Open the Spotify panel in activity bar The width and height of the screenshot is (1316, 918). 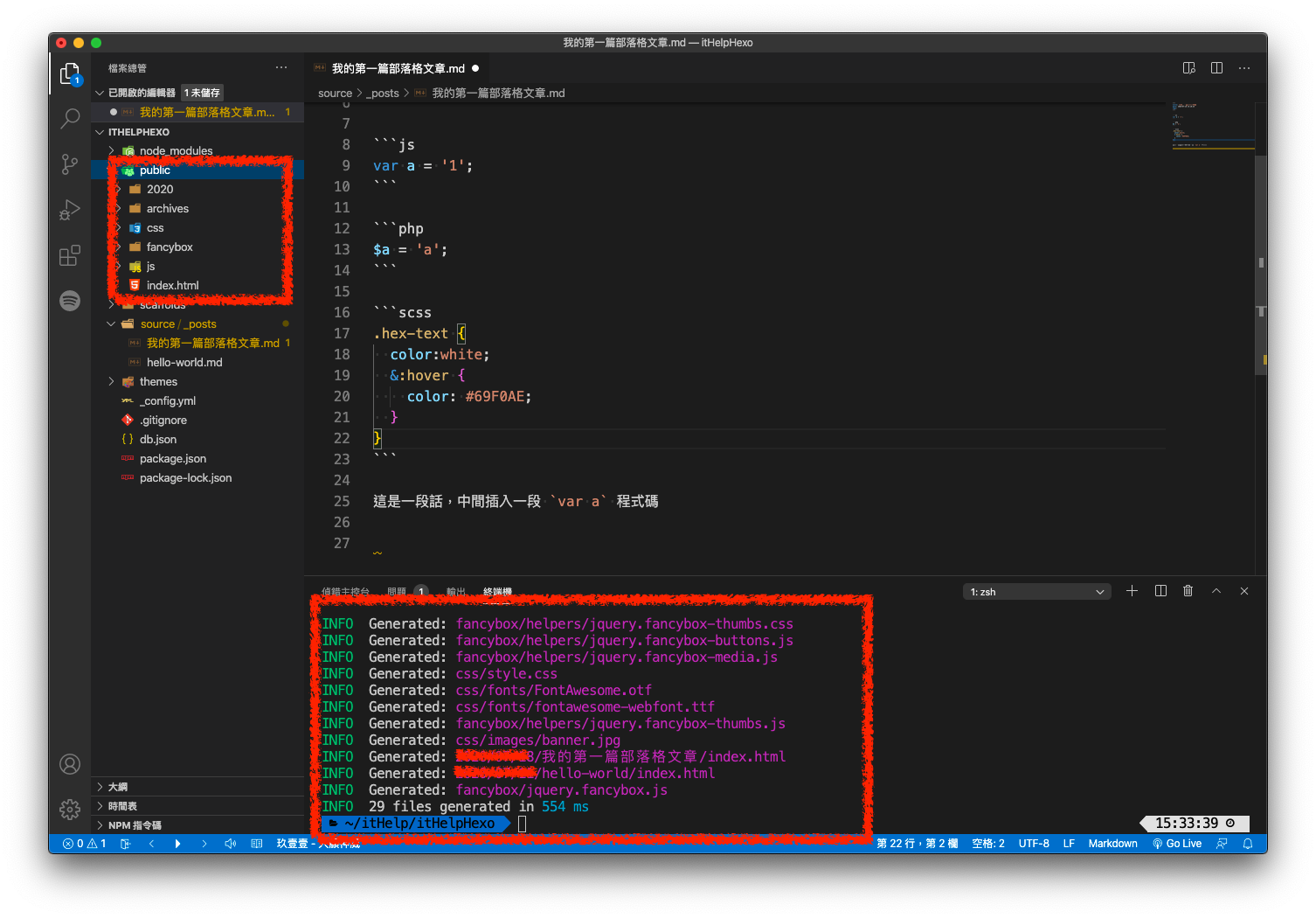pos(70,301)
